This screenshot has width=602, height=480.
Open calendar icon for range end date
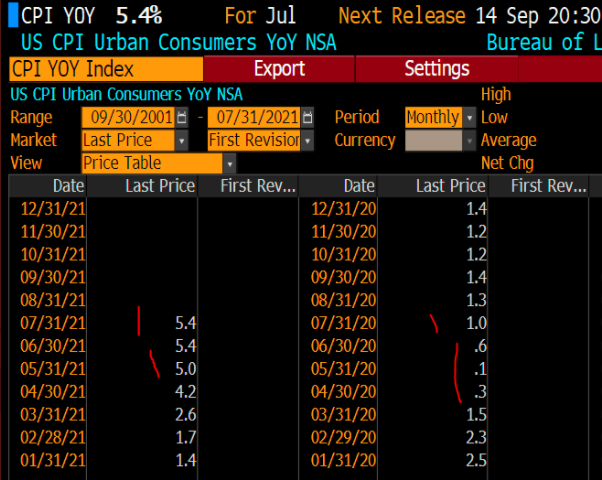coord(307,118)
